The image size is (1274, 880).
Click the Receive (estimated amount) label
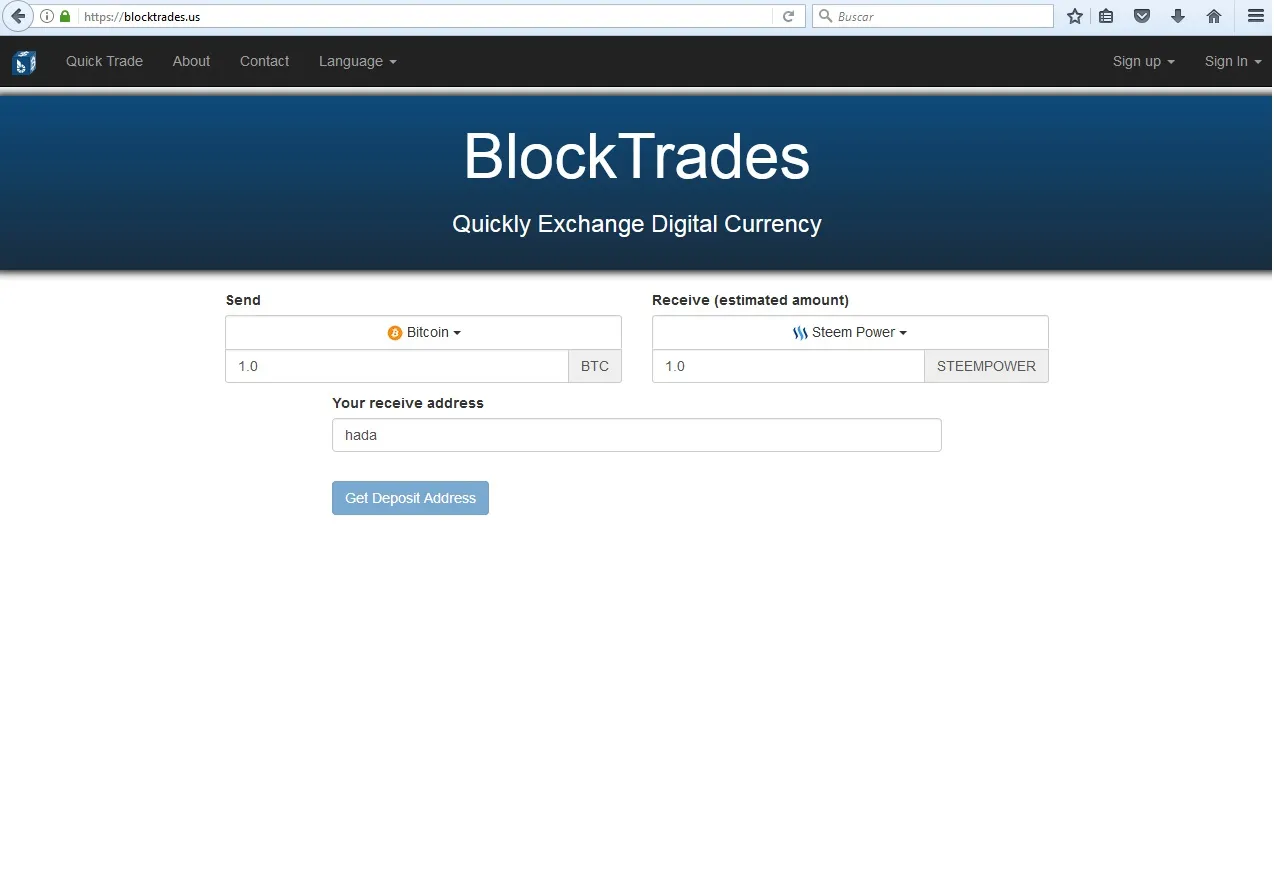[x=750, y=300]
